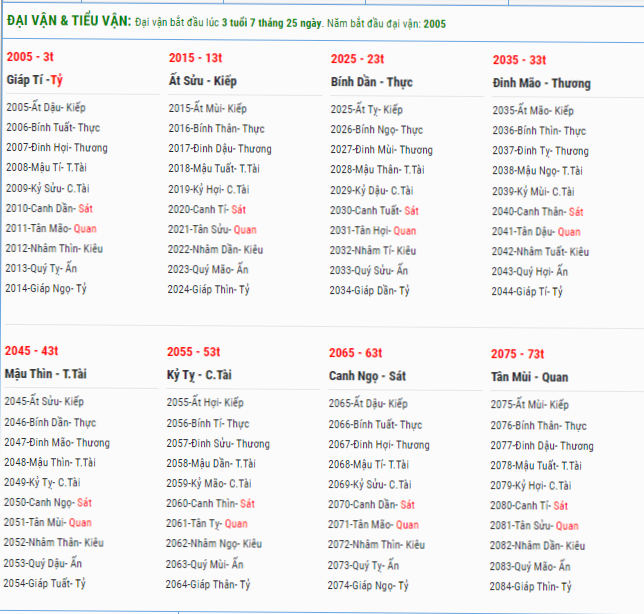Screen dimensions: 644x614
Task: Select the 'Kỷ Tỵ - C.Tài' heading
Action: pyautogui.click(x=199, y=375)
